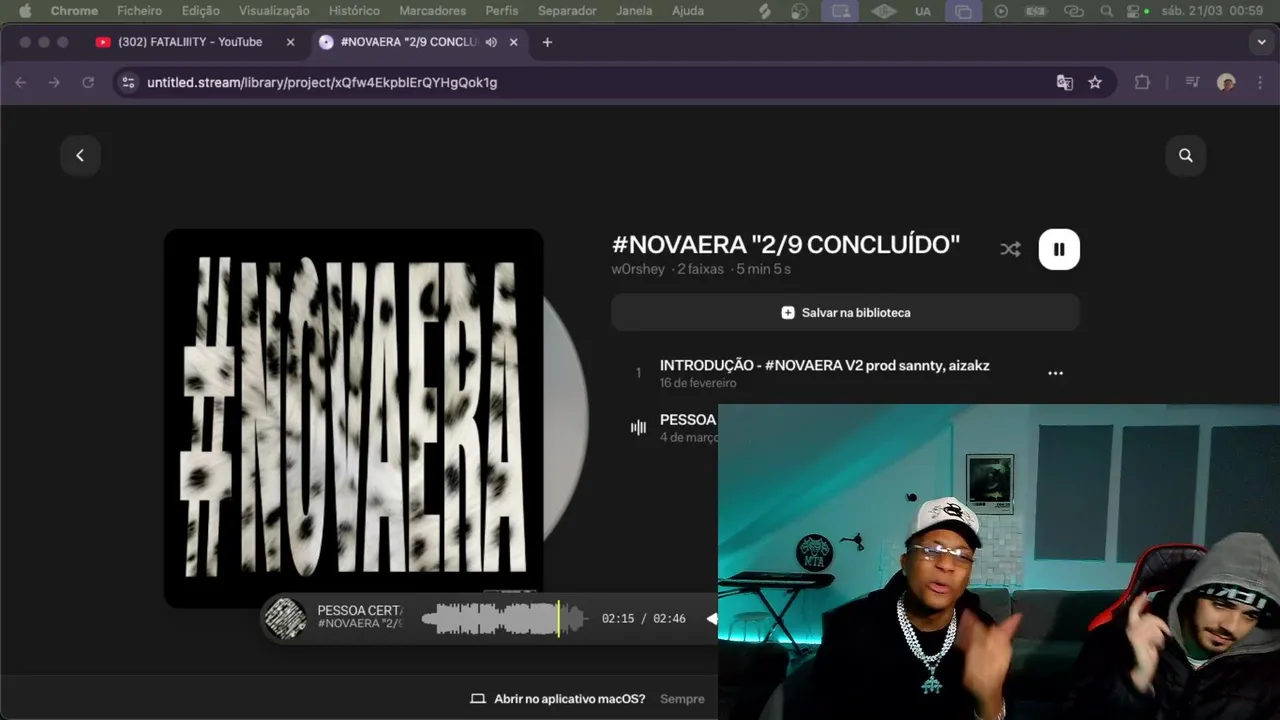
Task: Click the link-chain menu bar icon
Action: [x=1074, y=11]
